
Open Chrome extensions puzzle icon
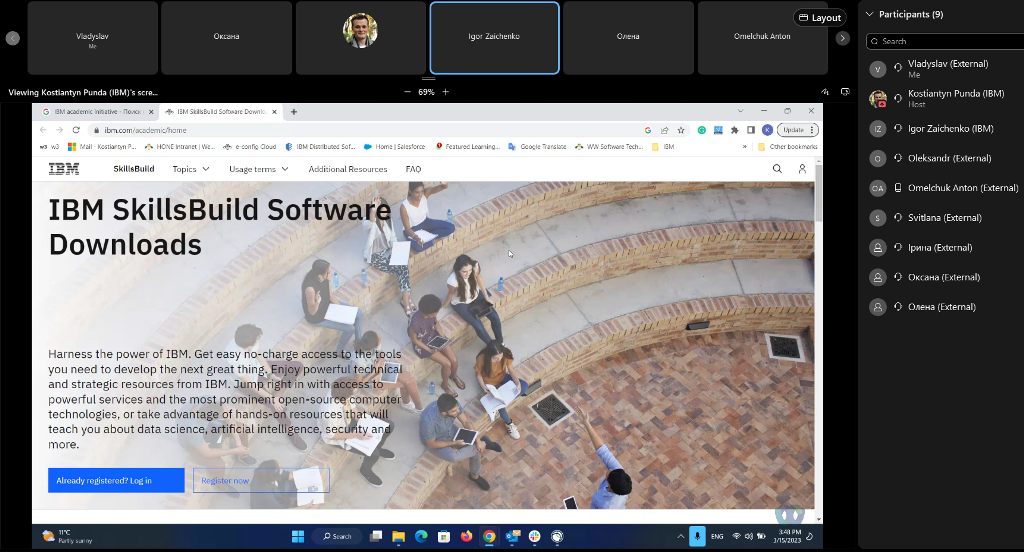(x=735, y=130)
